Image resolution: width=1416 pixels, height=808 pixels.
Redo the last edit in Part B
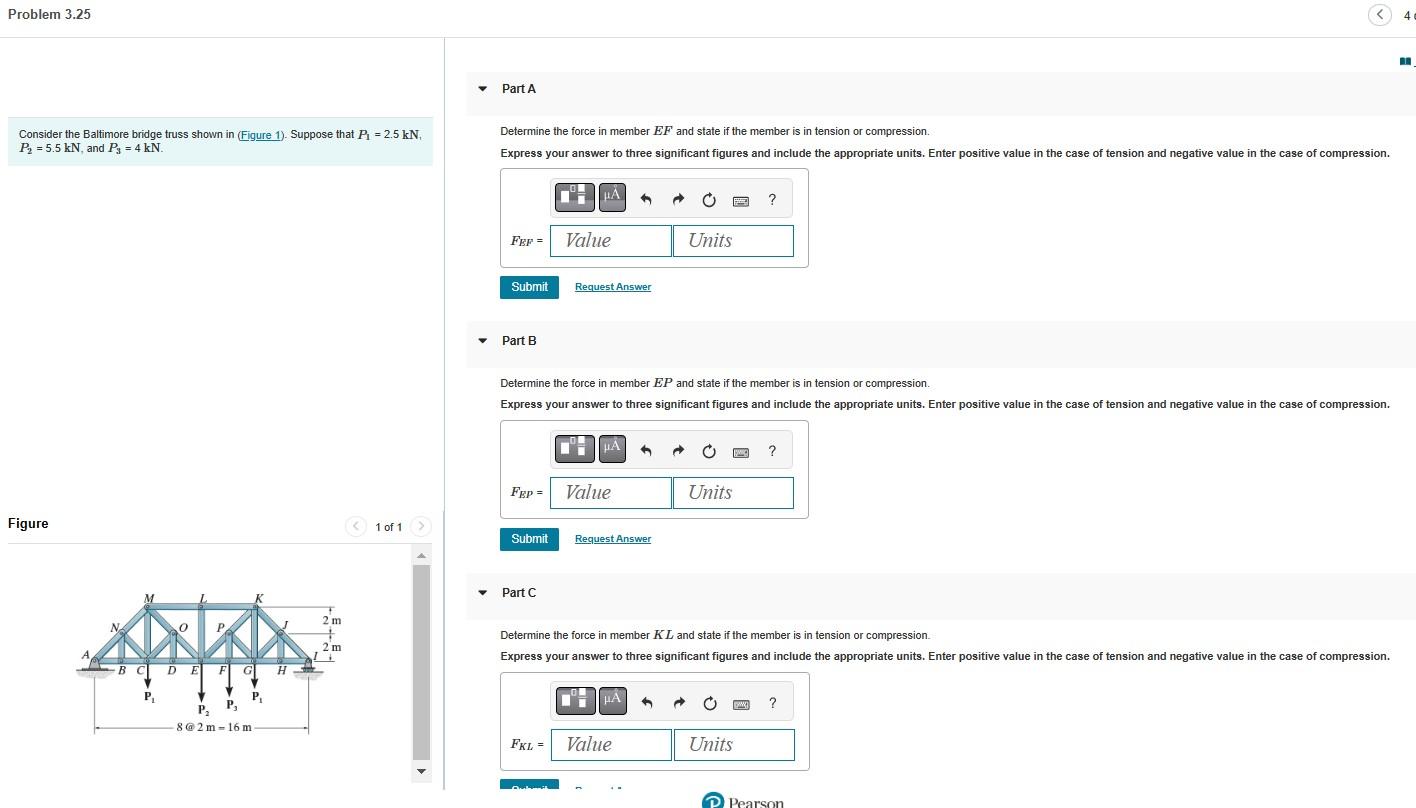coord(677,452)
